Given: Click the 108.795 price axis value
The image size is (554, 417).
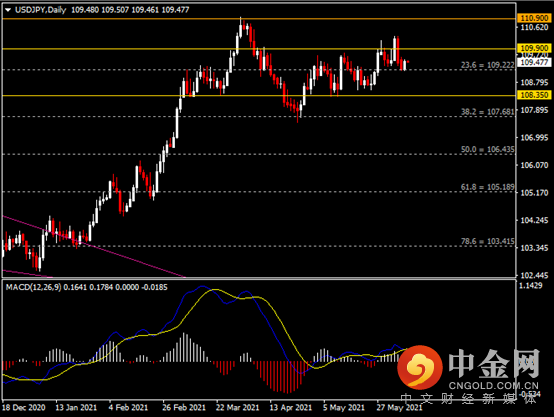Looking at the screenshot, I should pos(534,83).
